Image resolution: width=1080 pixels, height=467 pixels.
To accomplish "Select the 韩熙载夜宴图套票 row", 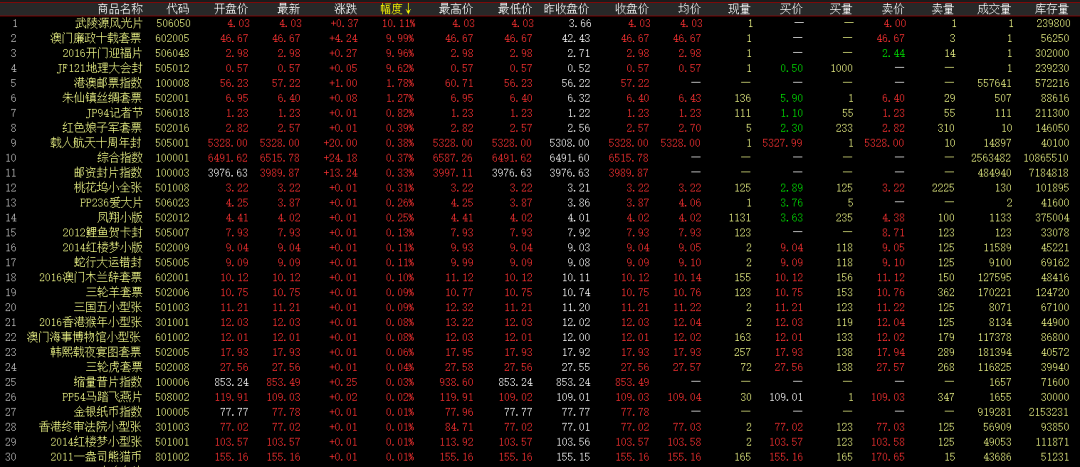I will [540, 351].
